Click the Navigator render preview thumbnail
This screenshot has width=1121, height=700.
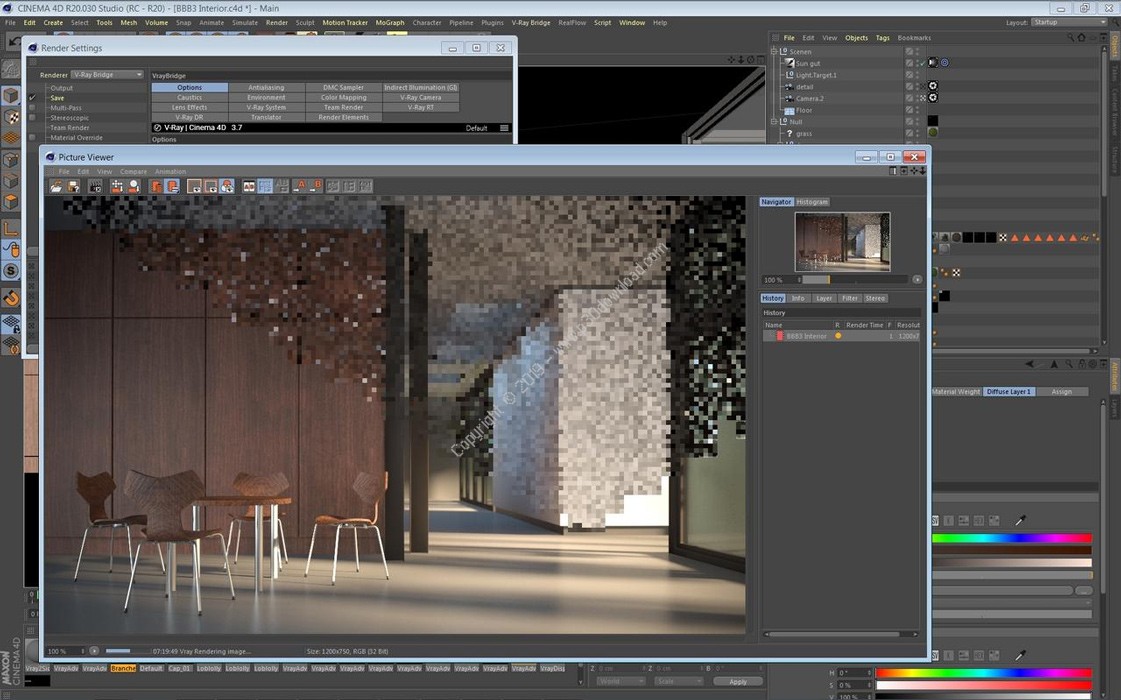pyautogui.click(x=842, y=240)
